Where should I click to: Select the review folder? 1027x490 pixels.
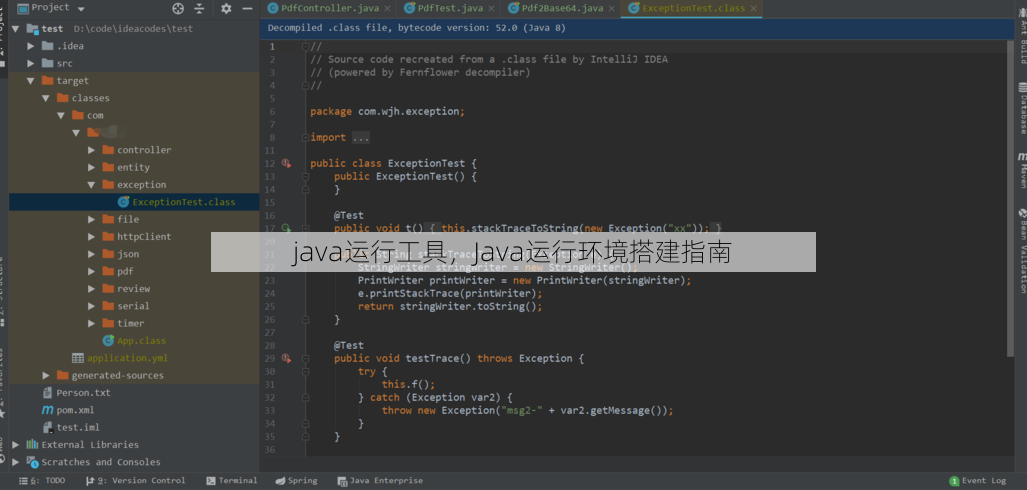tap(127, 289)
